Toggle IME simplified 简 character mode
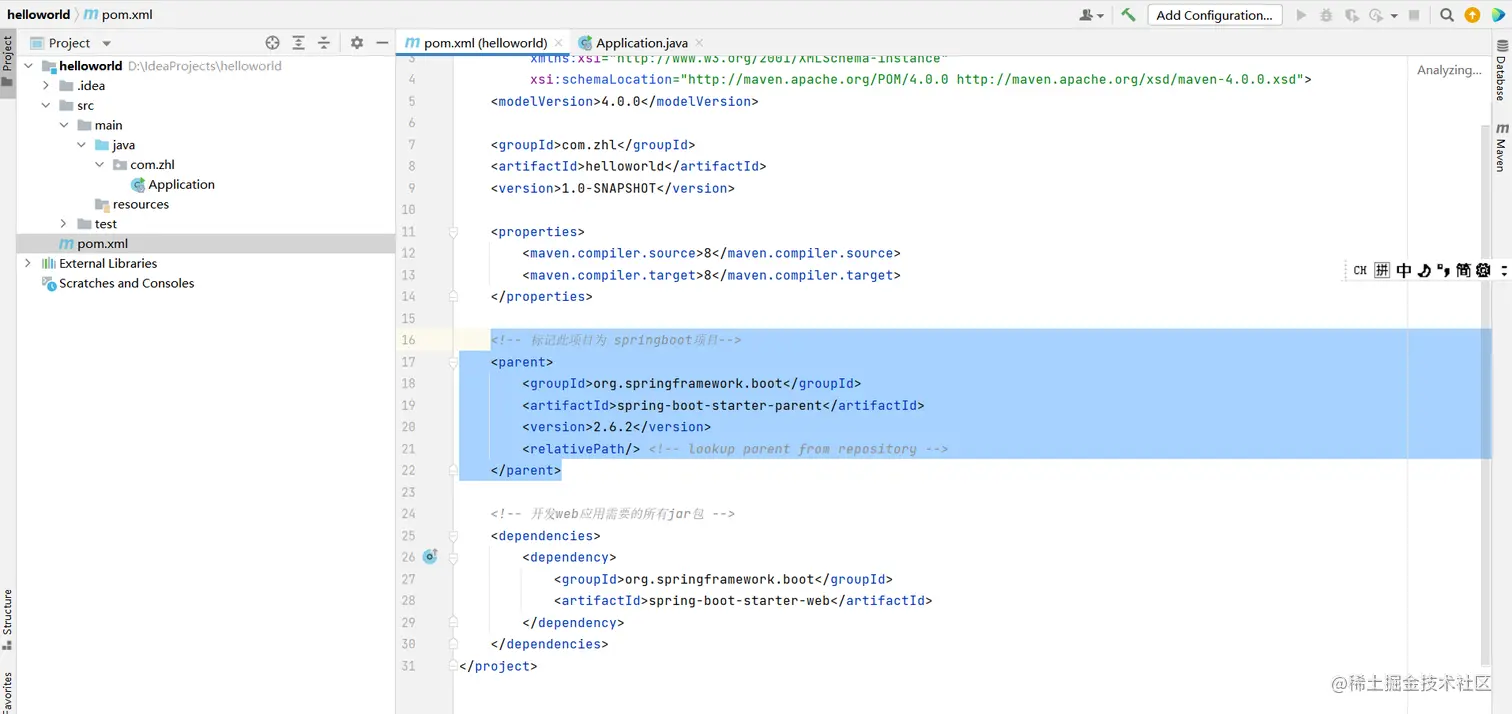The image size is (1512, 714). (x=1463, y=270)
